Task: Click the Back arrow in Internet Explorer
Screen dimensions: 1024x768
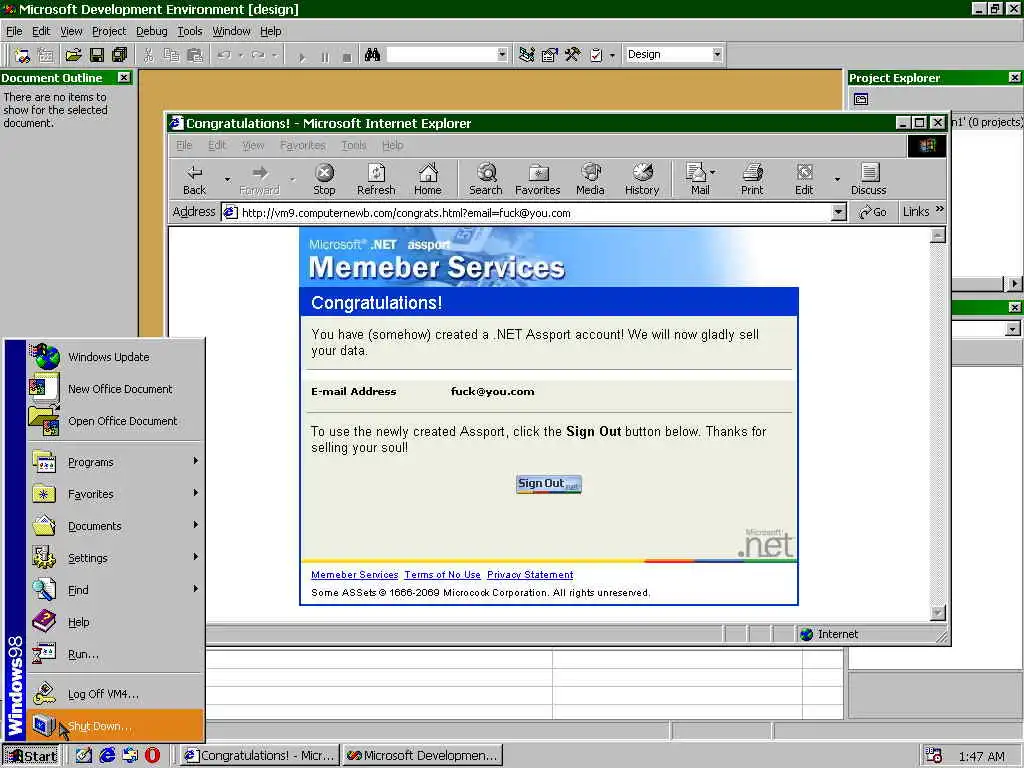Action: 194,179
